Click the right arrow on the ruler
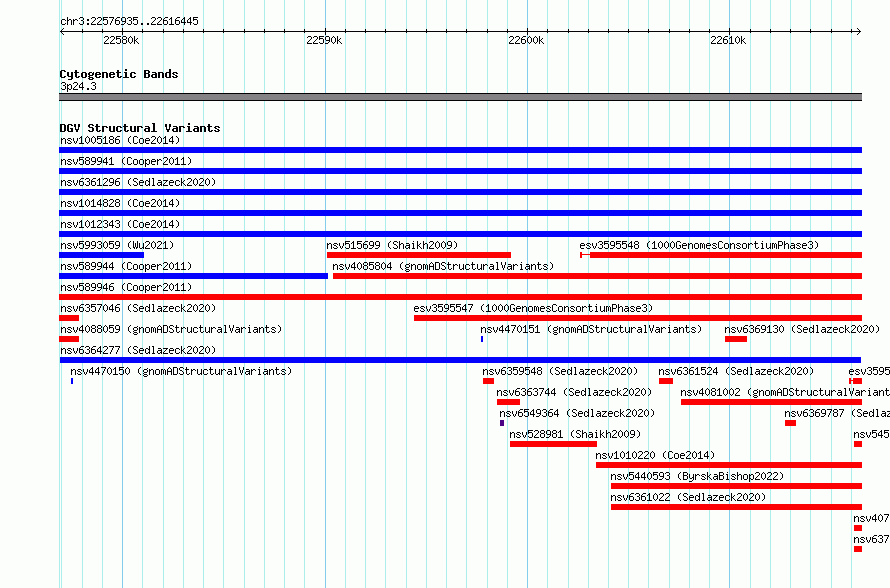This screenshot has width=890, height=588. click(x=859, y=32)
